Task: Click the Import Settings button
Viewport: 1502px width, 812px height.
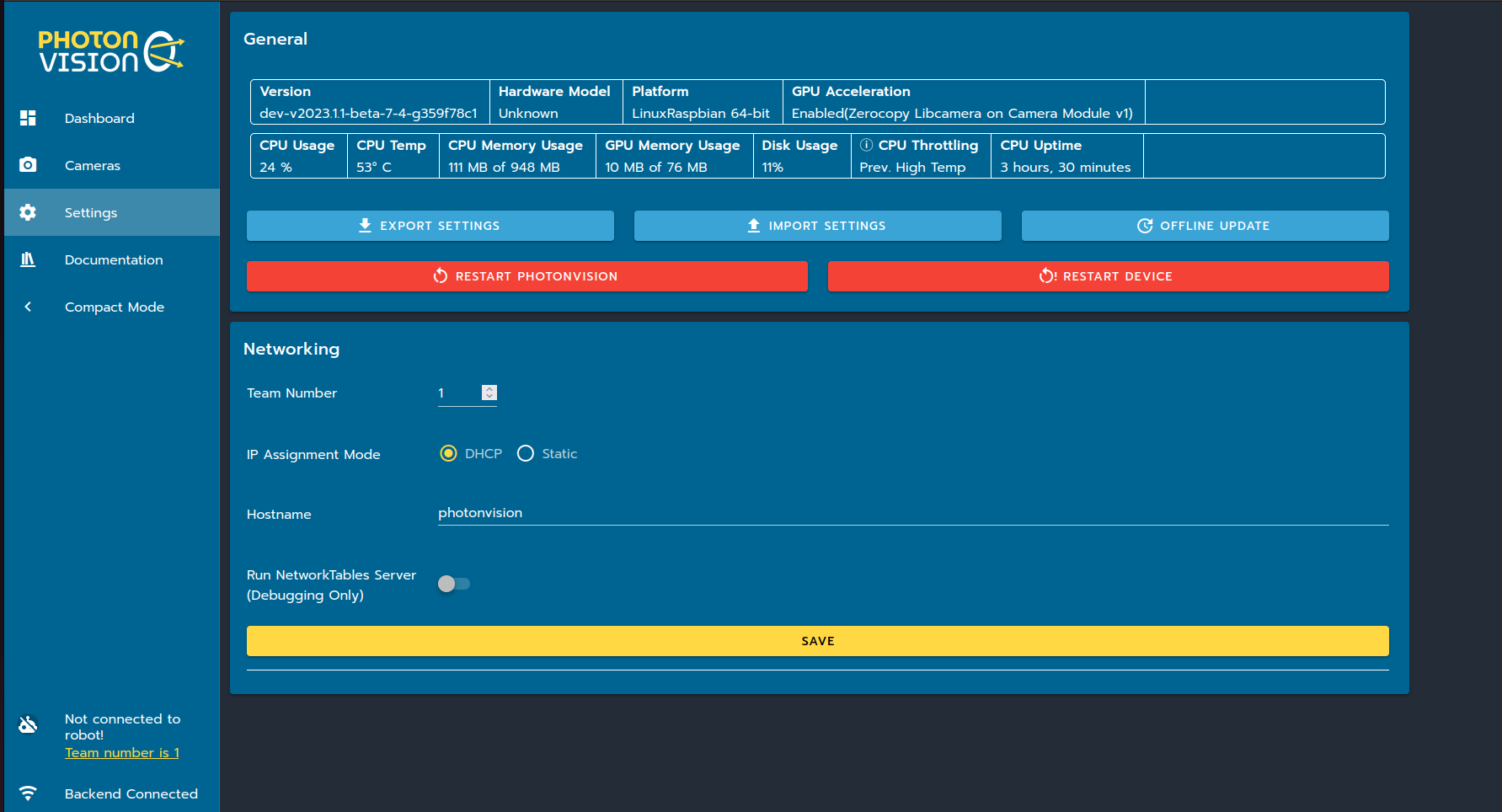Action: coord(818,226)
